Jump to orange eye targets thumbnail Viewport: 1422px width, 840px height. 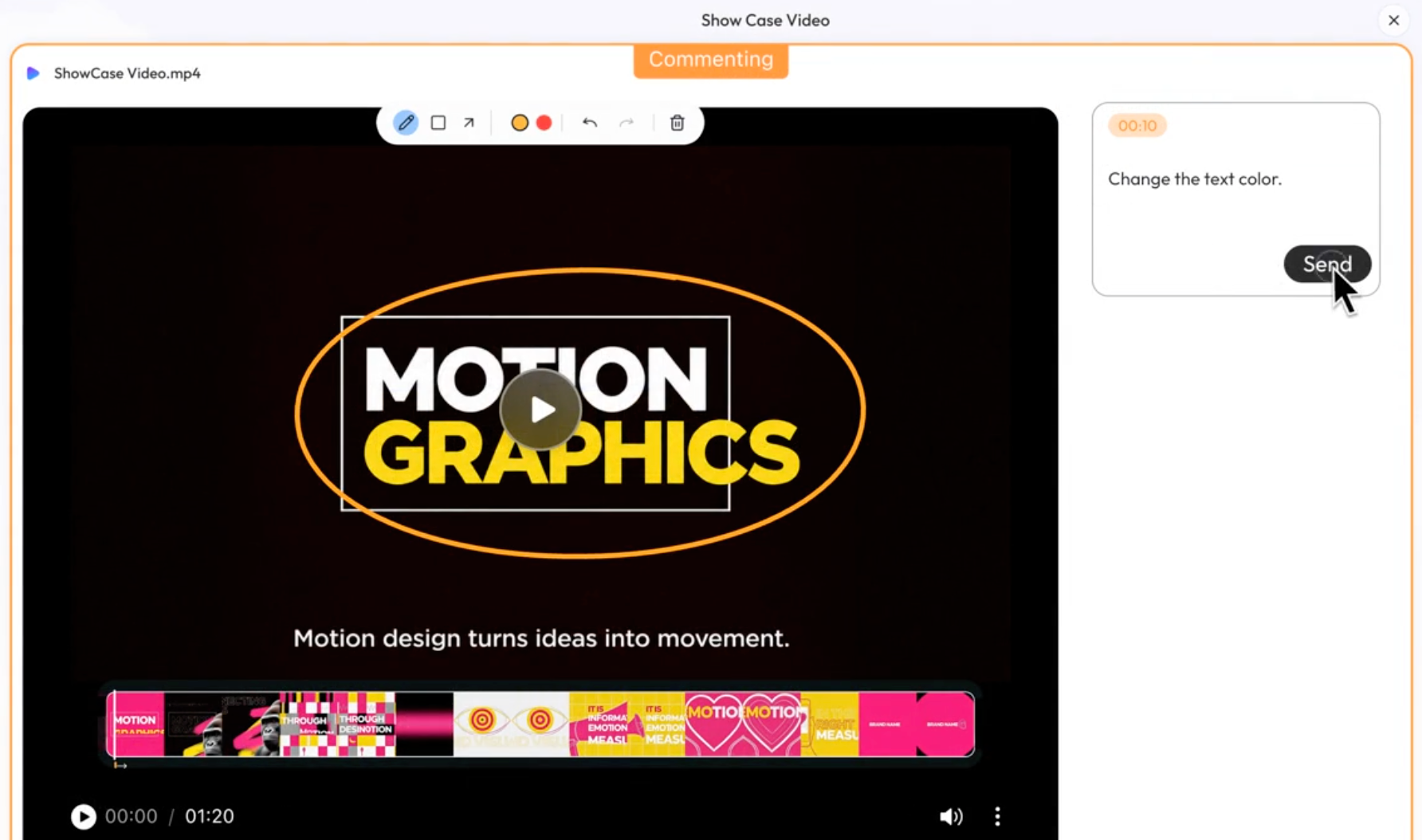(x=511, y=724)
